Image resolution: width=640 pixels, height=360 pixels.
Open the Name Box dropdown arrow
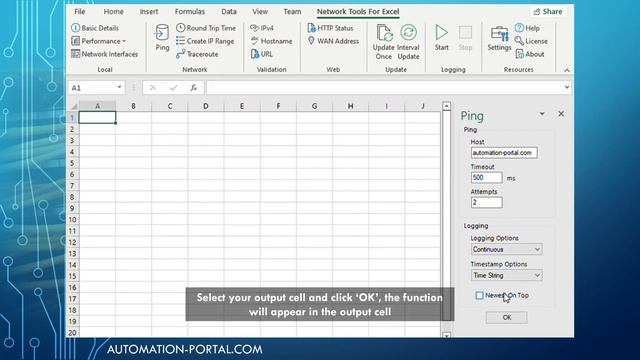coord(119,87)
